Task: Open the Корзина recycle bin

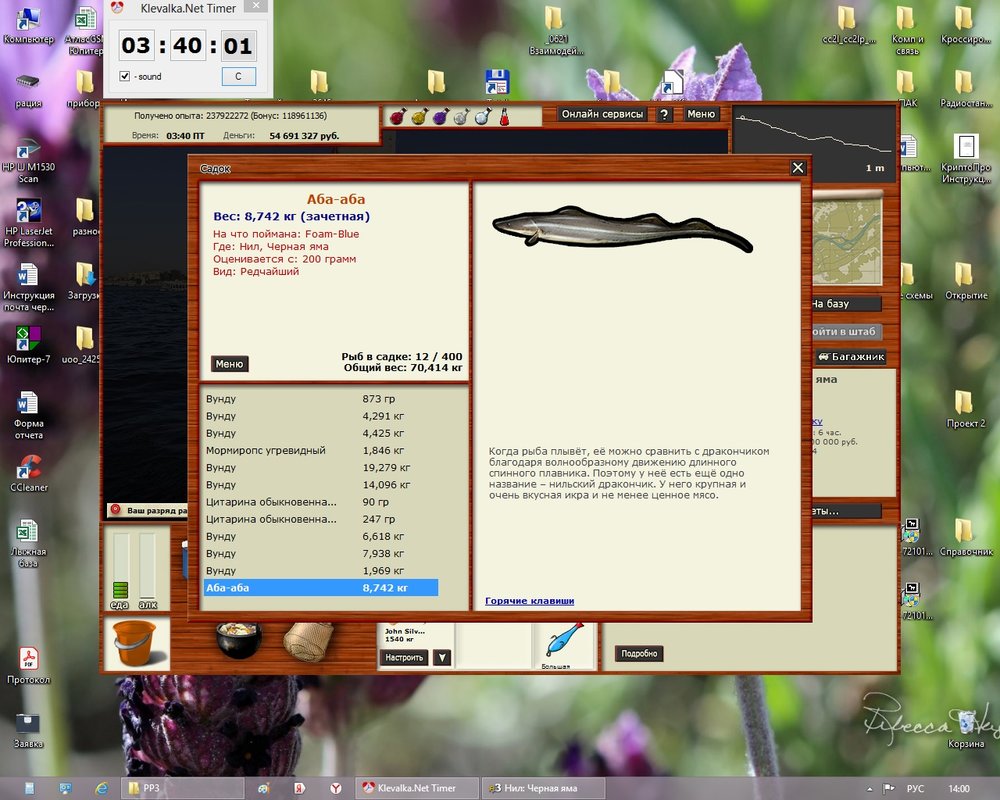Action: pos(966,730)
